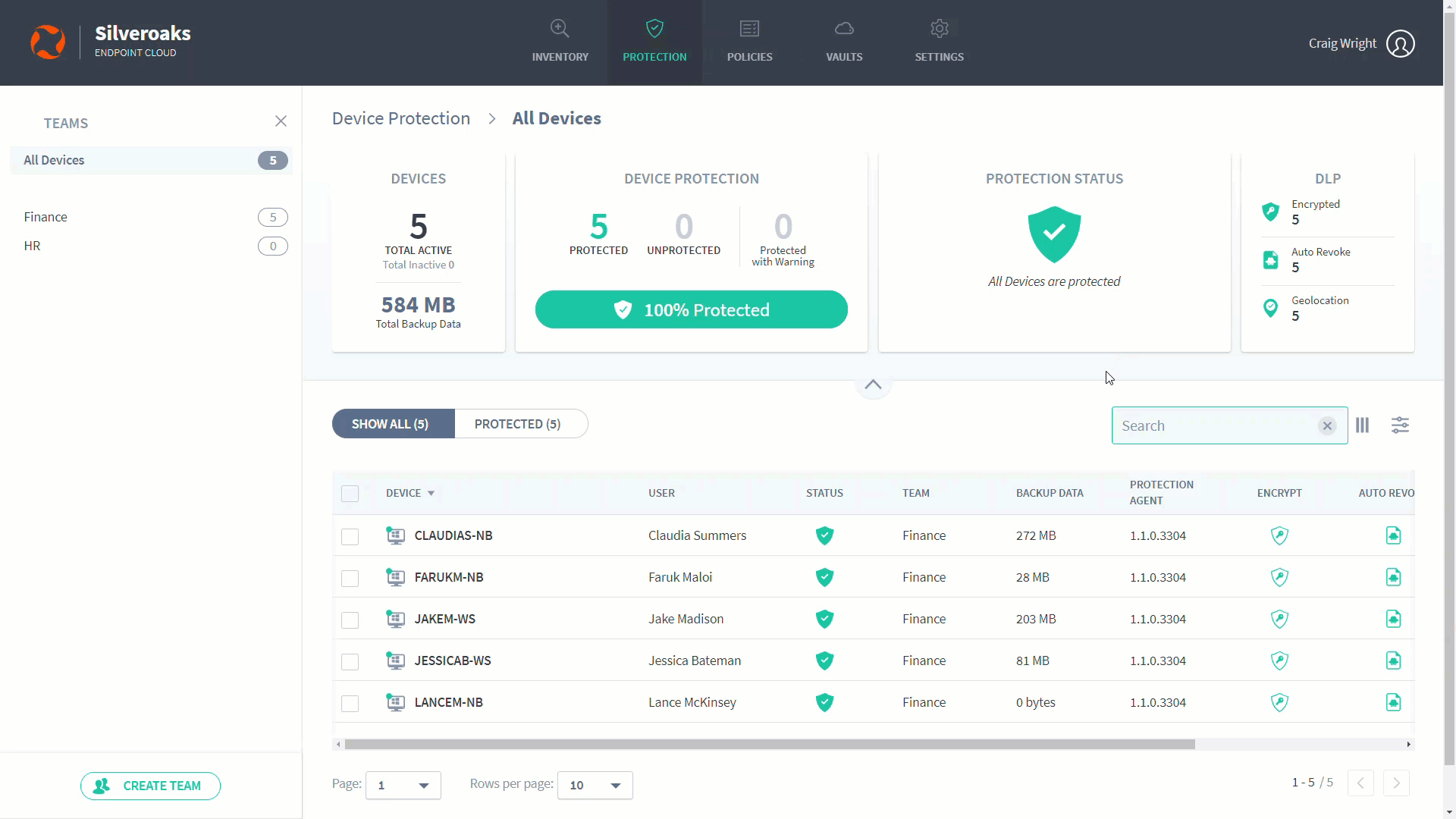Go to next page arrow

point(1396,783)
